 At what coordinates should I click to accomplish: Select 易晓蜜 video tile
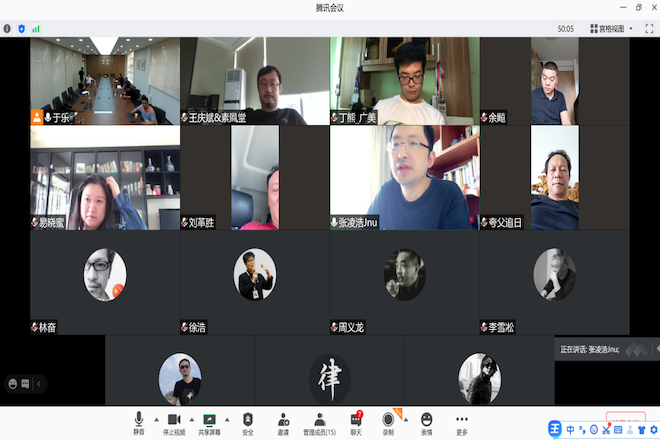pyautogui.click(x=105, y=177)
